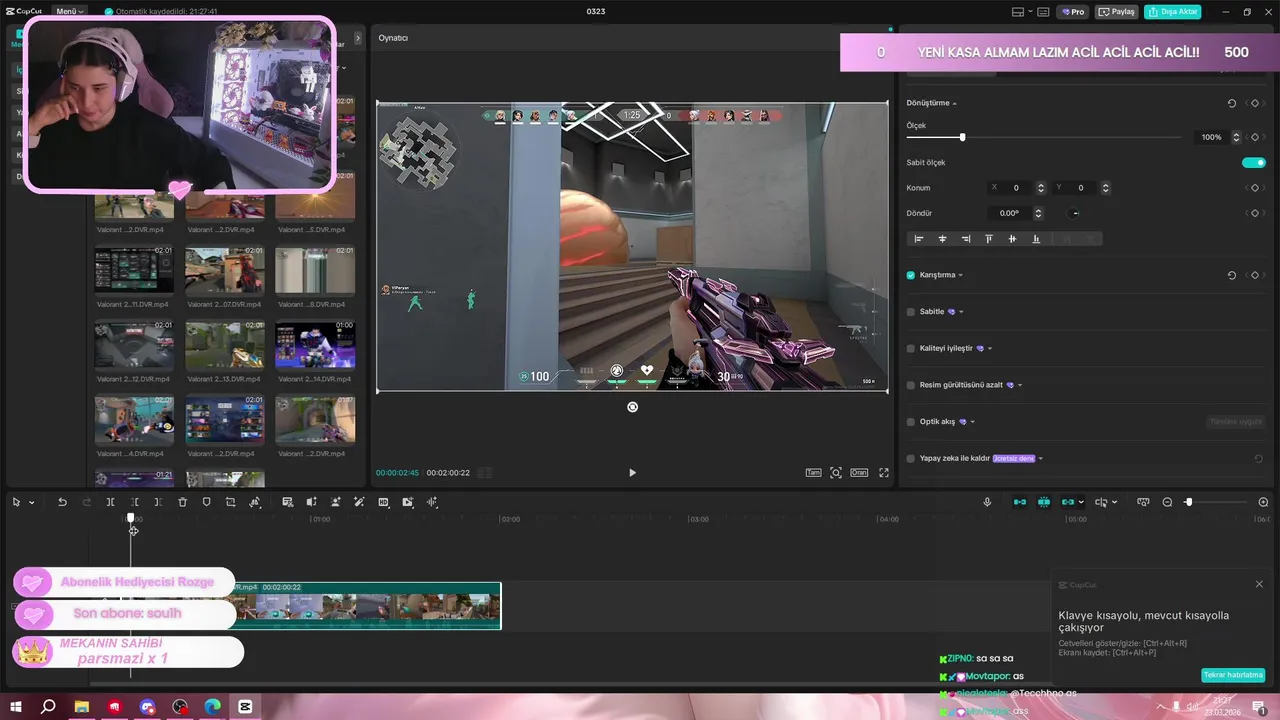Expand the Resim gürültüsünü azalt options
Viewport: 1280px width, 720px height.
click(x=1020, y=385)
